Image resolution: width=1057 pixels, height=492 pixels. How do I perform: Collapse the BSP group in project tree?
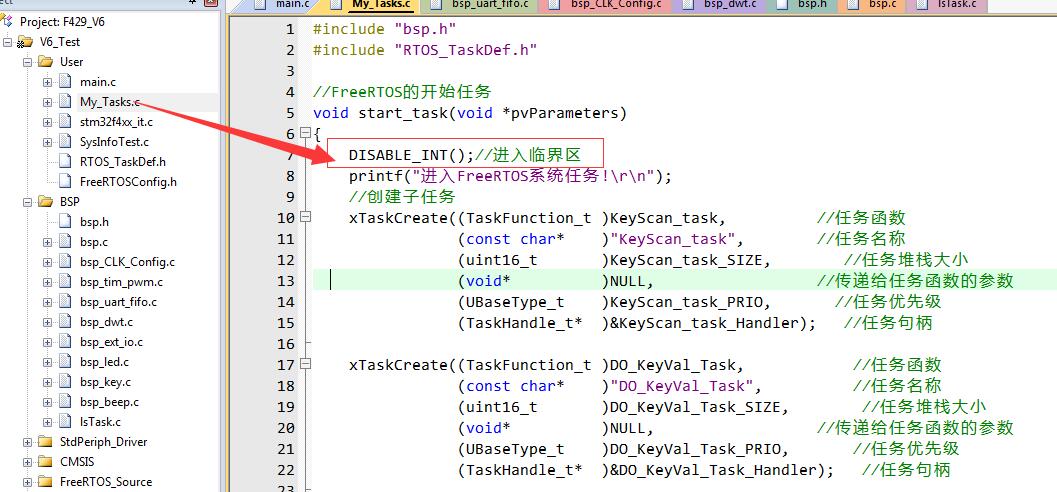click(27, 202)
